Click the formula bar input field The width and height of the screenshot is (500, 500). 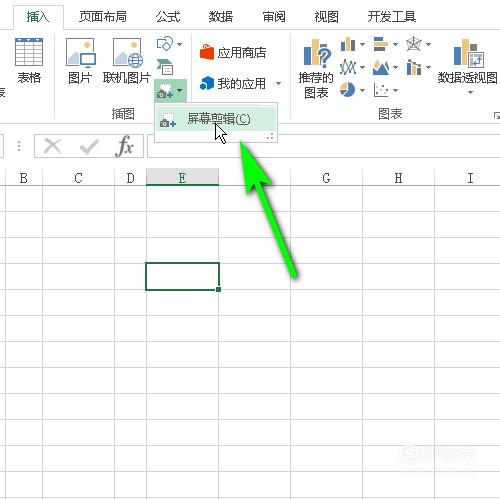tap(323, 146)
